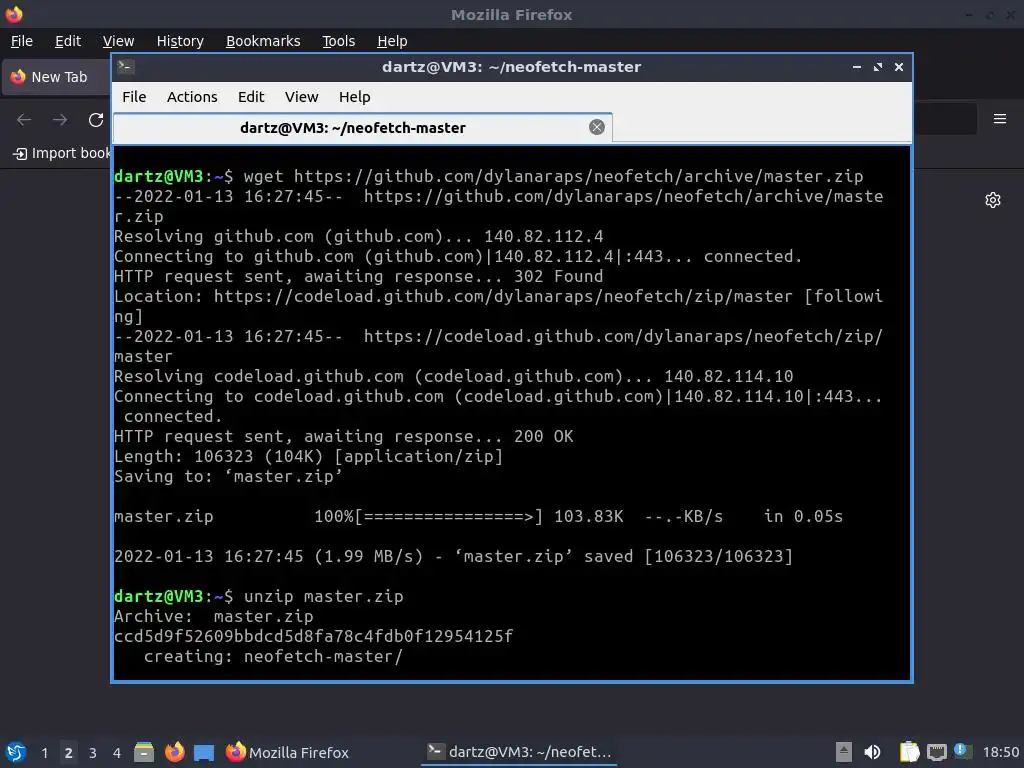Launch Firefox from the panel quick launcher
1024x768 pixels.
pyautogui.click(x=174, y=752)
